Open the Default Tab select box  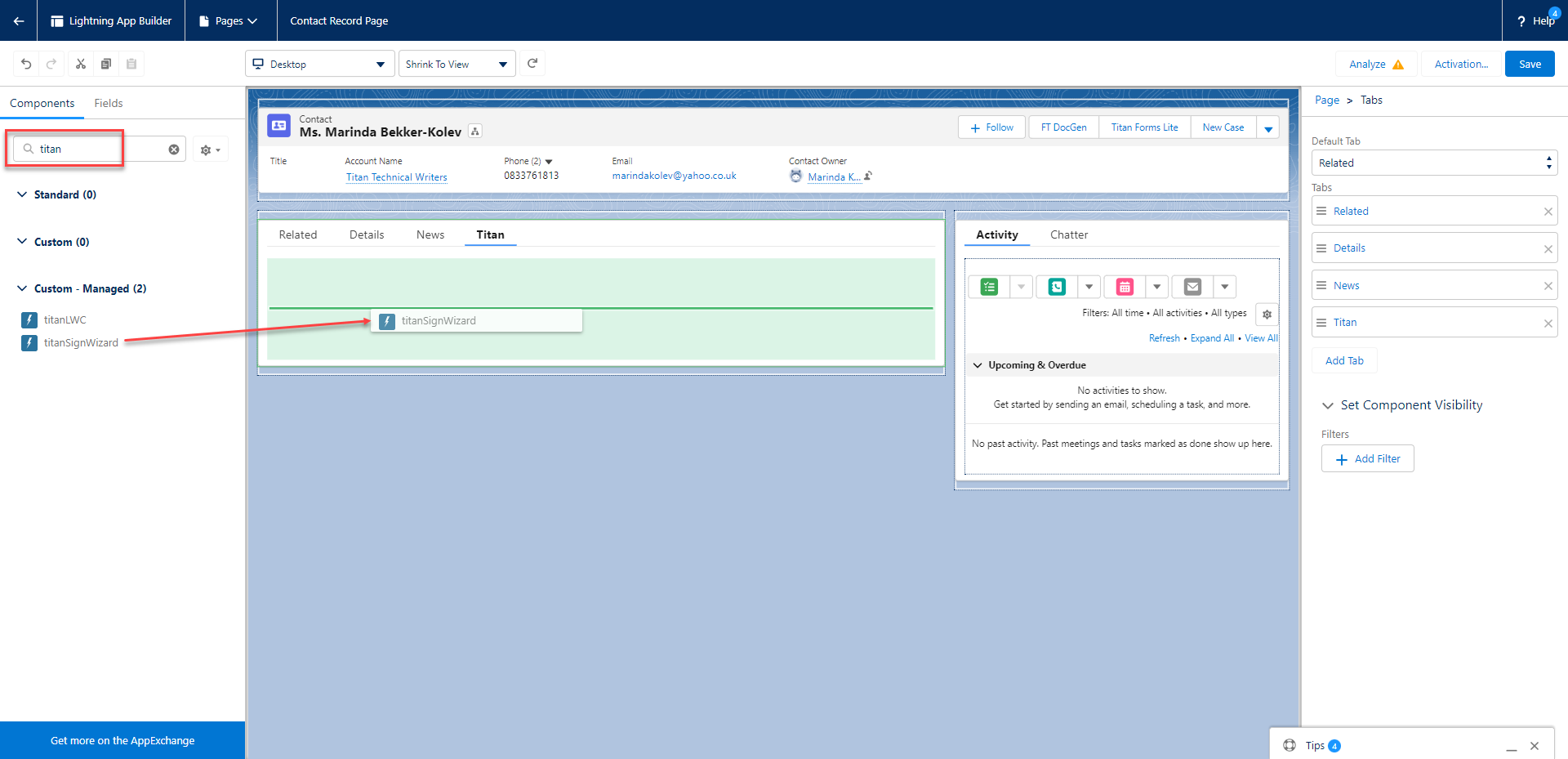pyautogui.click(x=1434, y=163)
